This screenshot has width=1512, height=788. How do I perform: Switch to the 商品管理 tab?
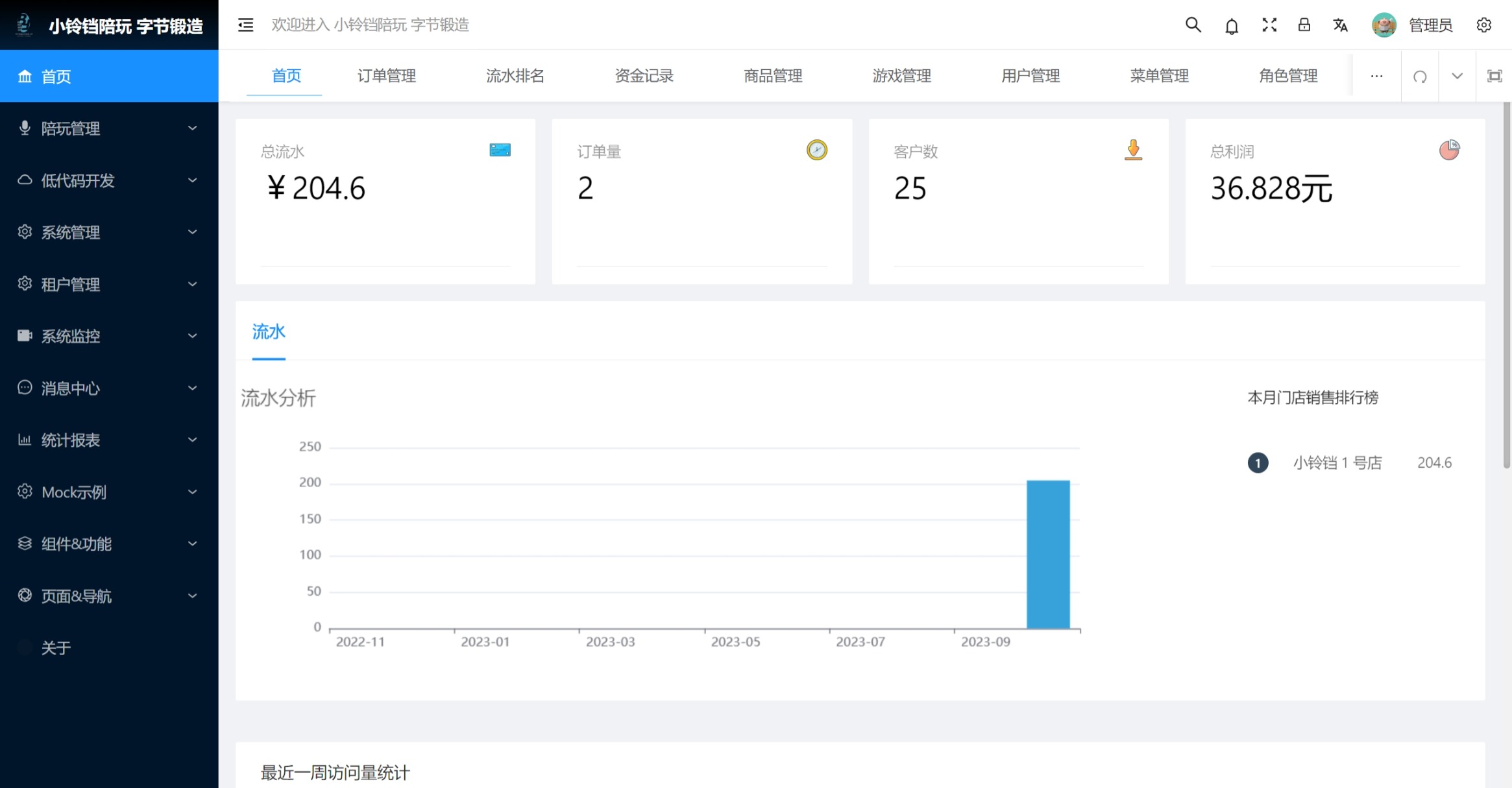[773, 76]
